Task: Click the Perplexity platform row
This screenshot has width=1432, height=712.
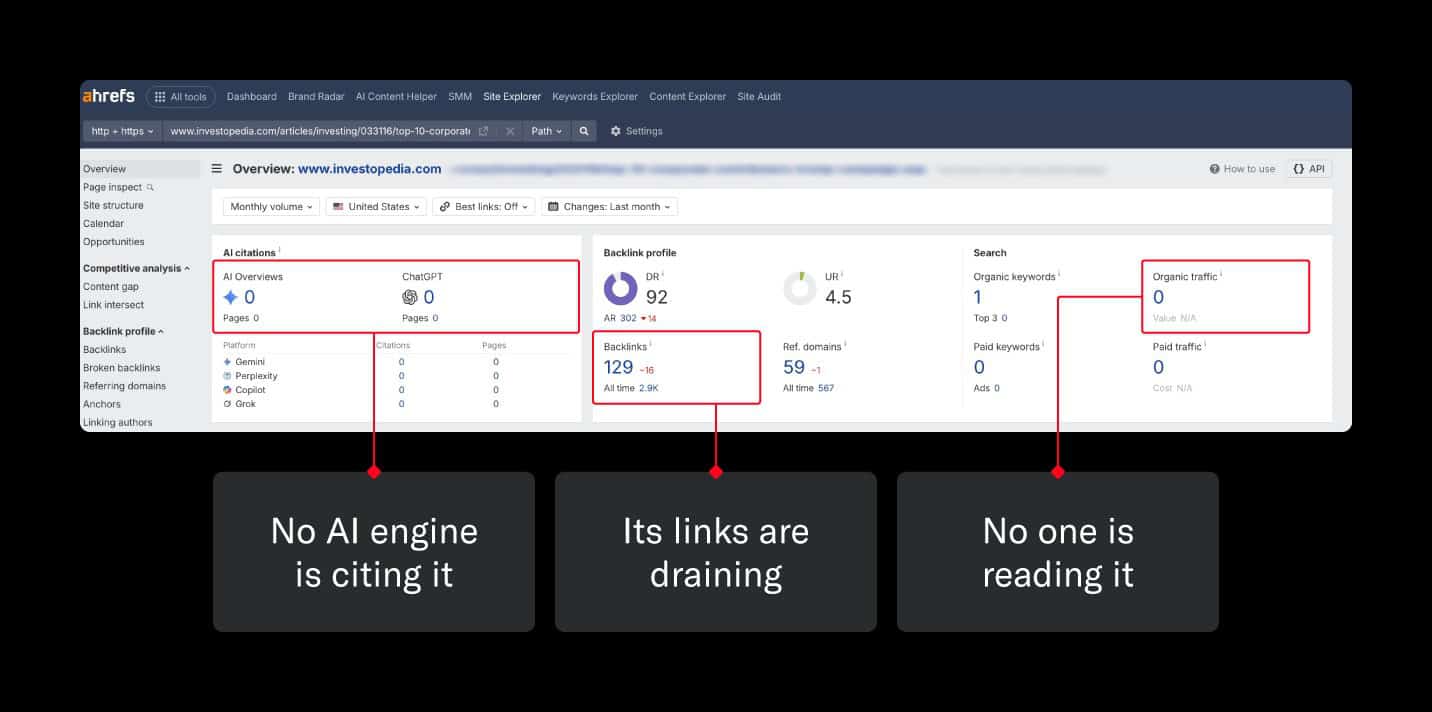Action: (x=395, y=375)
